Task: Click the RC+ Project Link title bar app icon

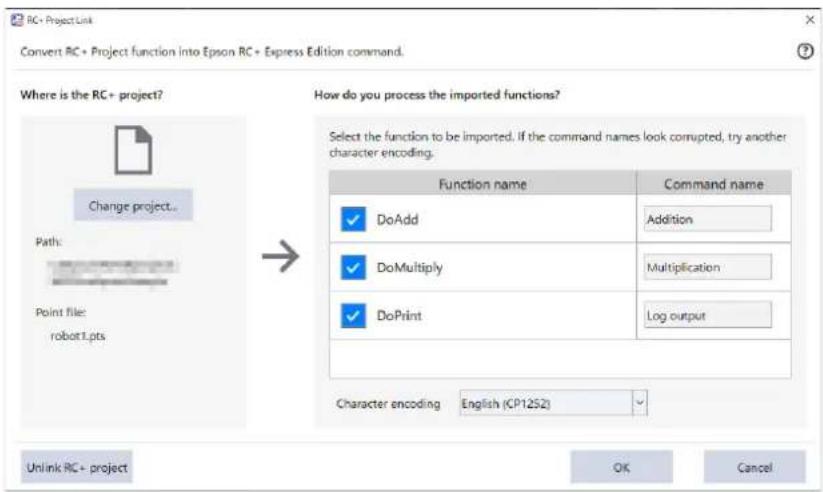Action: tap(17, 20)
